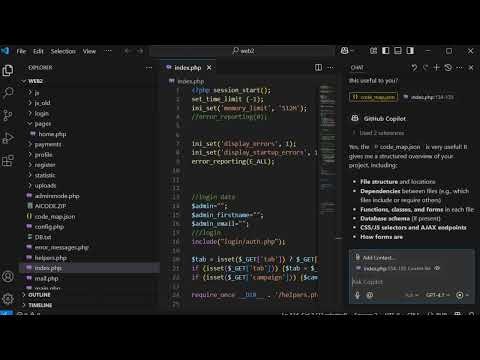Open editor More Actions ellipsis
Viewport: 480px width, 360px height.
point(330,68)
